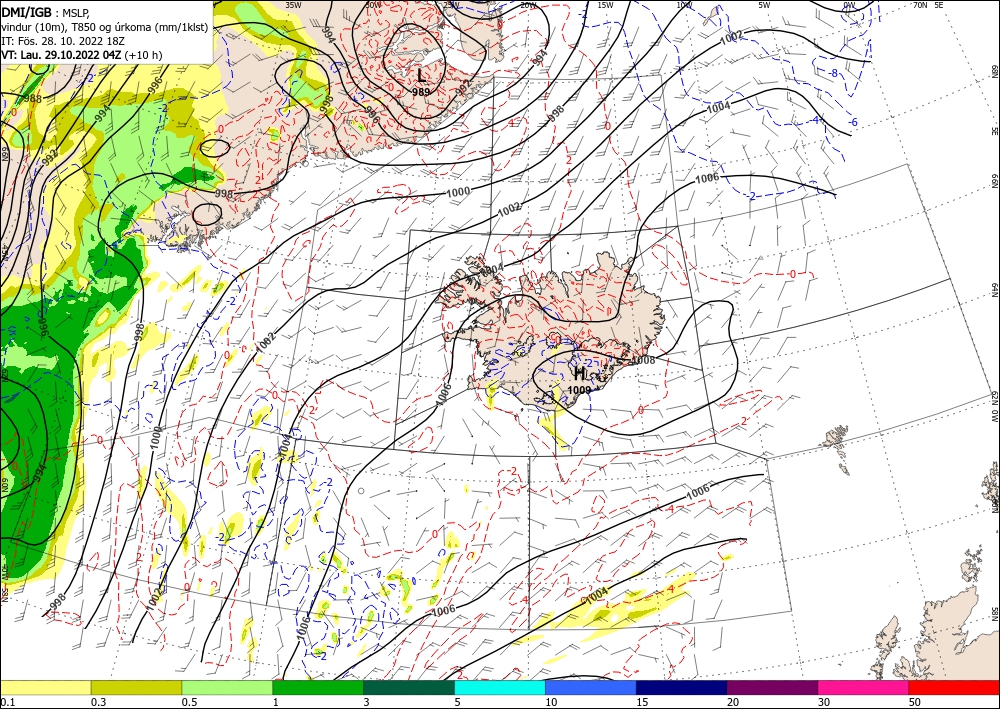Click the '15W' longitude label
Image resolution: width=1000 pixels, height=709 pixels.
coord(605,5)
